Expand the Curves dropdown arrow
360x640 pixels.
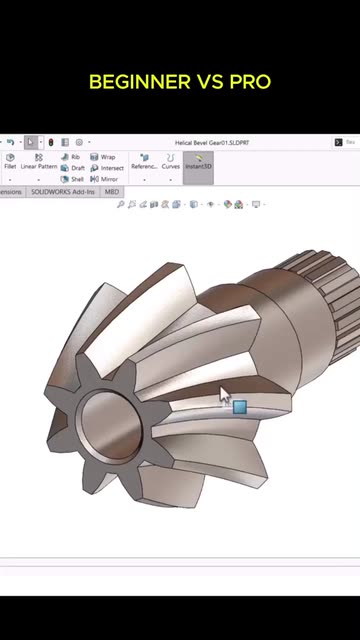(x=171, y=180)
